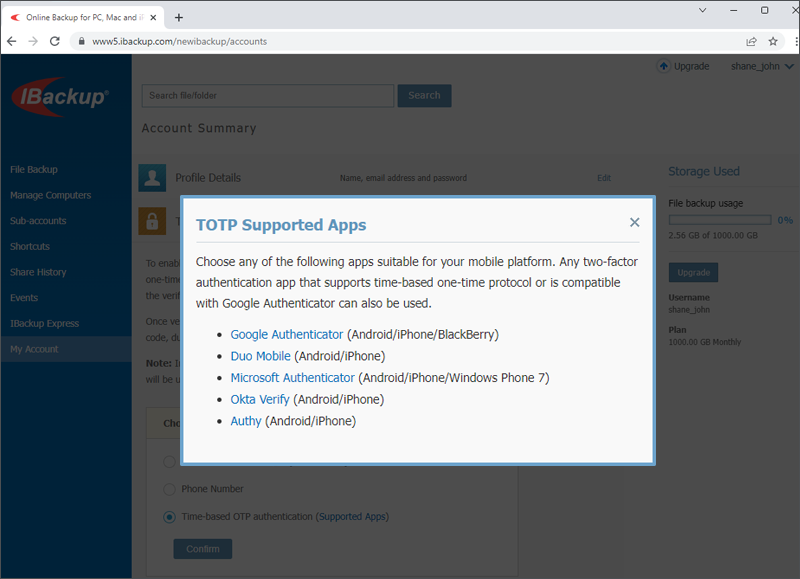This screenshot has width=800, height=579.
Task: Go back in browser history
Action: (x=12, y=41)
